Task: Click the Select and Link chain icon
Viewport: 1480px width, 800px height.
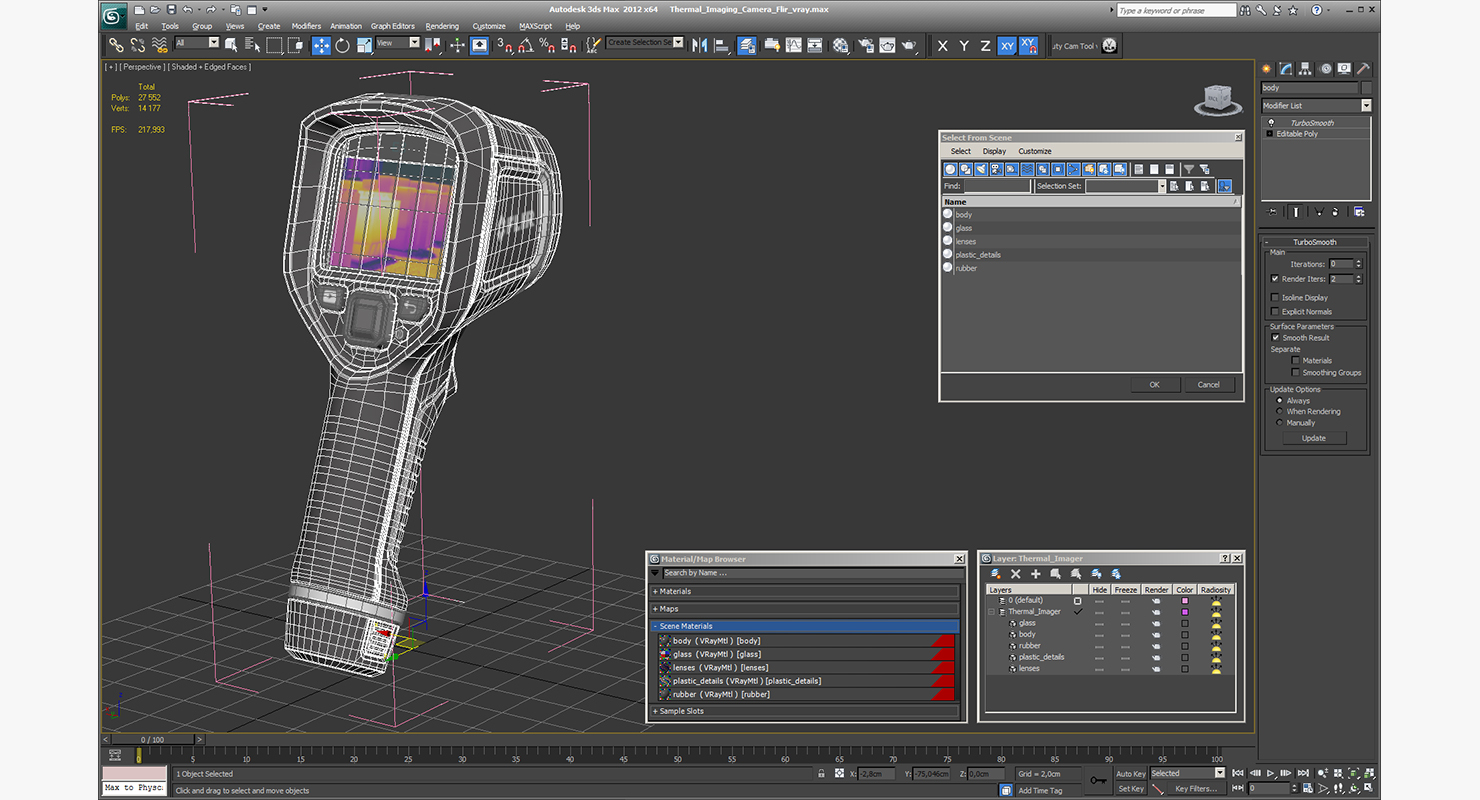Action: pos(116,45)
